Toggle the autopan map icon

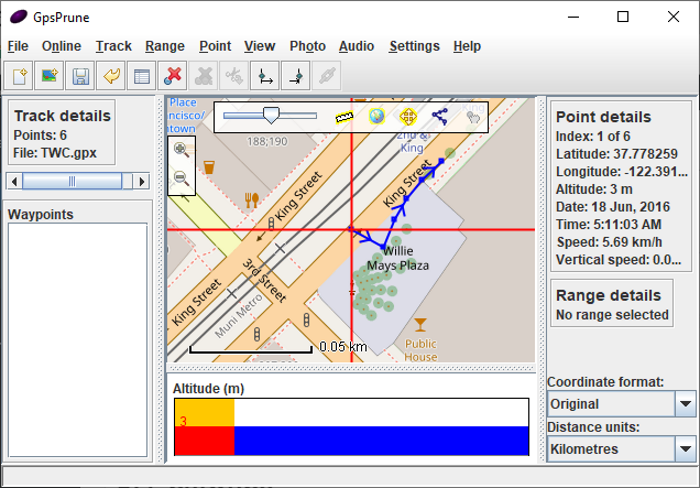(x=408, y=117)
